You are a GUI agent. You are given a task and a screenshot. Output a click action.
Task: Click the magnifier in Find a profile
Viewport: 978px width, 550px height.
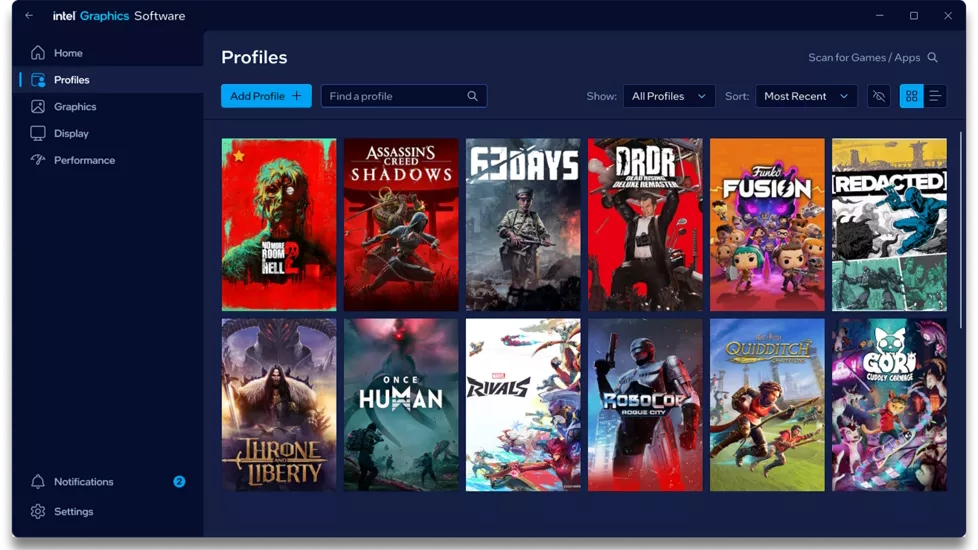tap(472, 96)
